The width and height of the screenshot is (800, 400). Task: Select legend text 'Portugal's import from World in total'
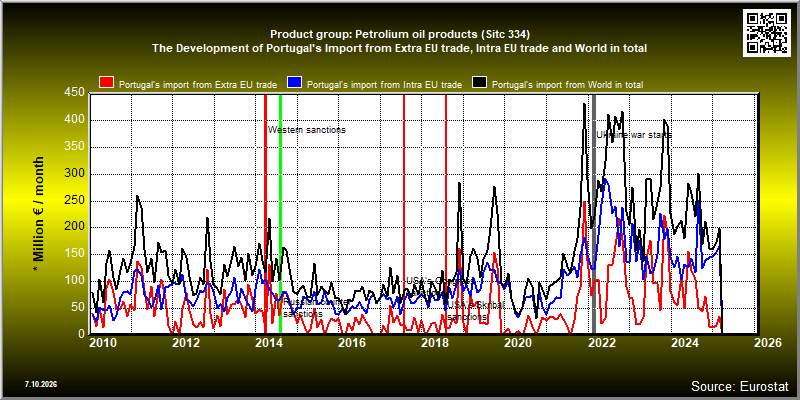click(x=567, y=85)
